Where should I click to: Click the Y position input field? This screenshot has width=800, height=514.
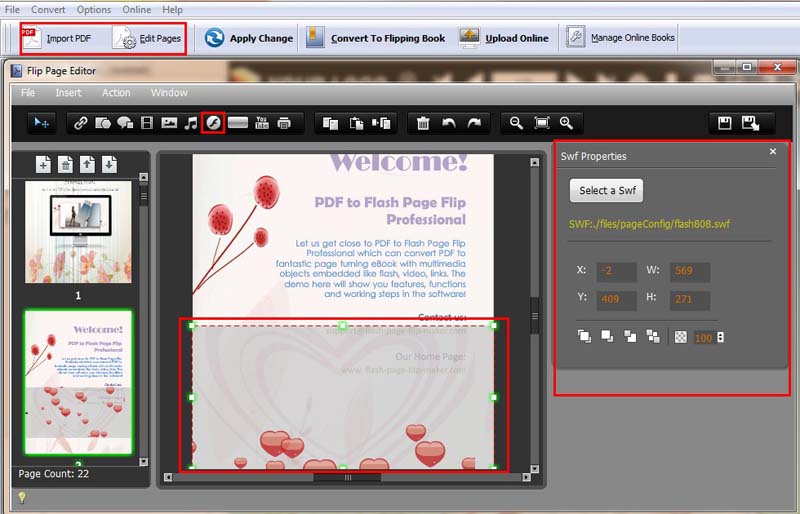[x=616, y=300]
